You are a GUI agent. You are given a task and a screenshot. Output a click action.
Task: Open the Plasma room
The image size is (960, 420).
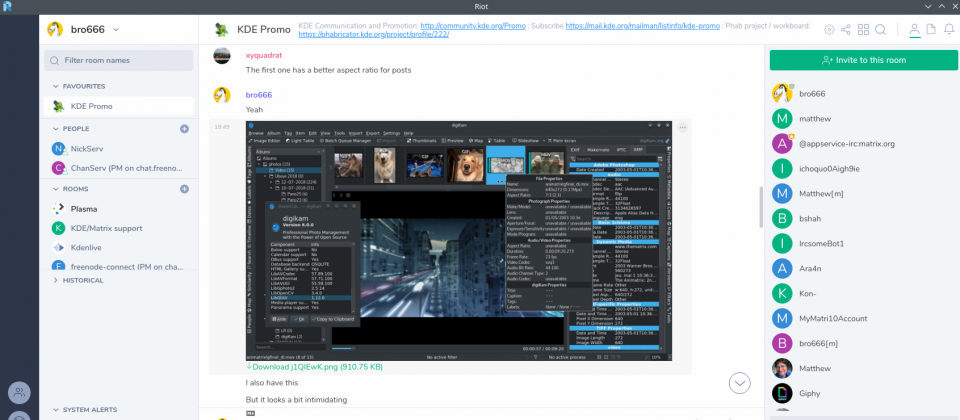pos(119,209)
